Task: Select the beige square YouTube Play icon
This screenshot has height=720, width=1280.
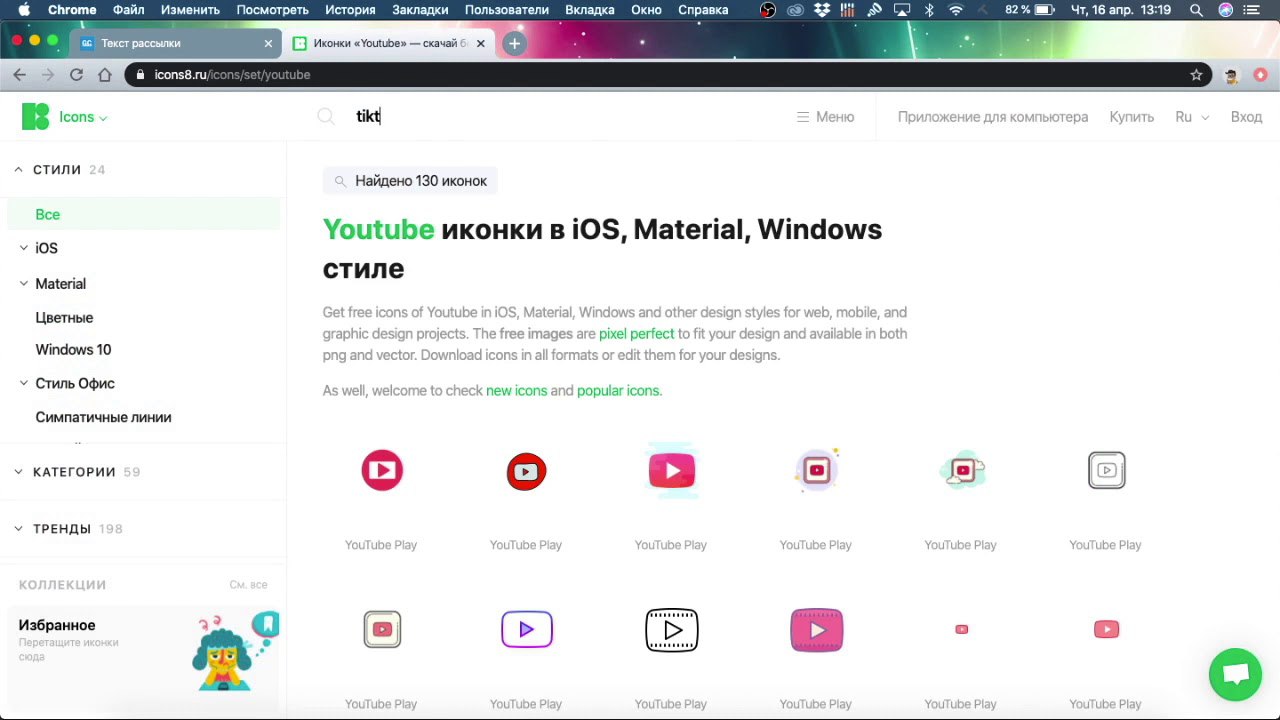Action: tap(382, 629)
